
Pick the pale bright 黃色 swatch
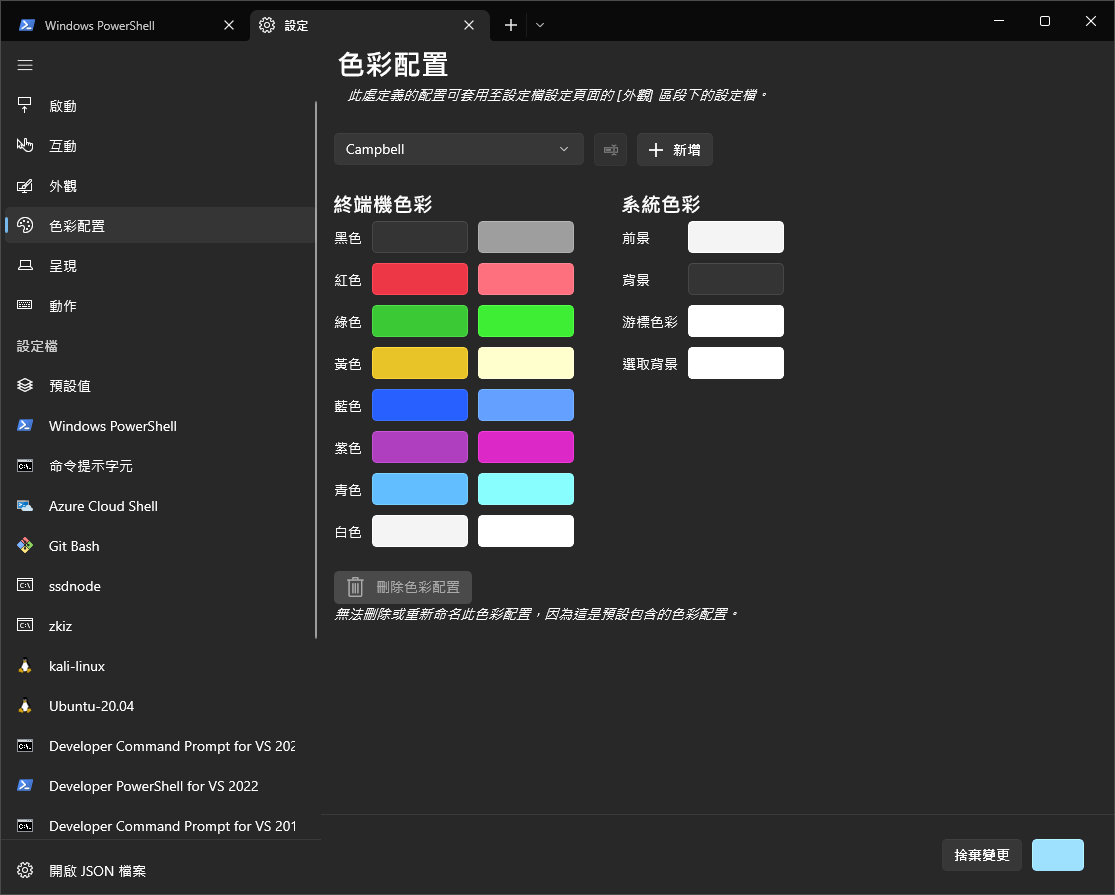526,363
